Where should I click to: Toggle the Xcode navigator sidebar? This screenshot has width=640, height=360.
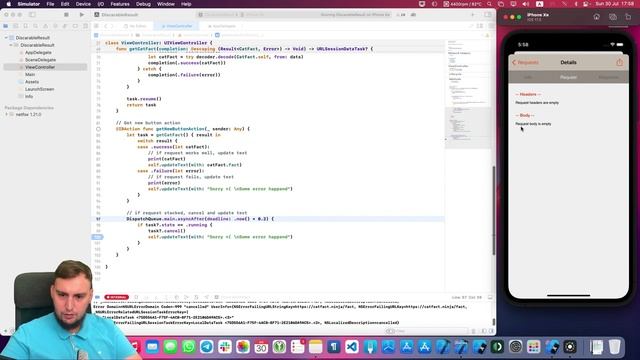32,15
